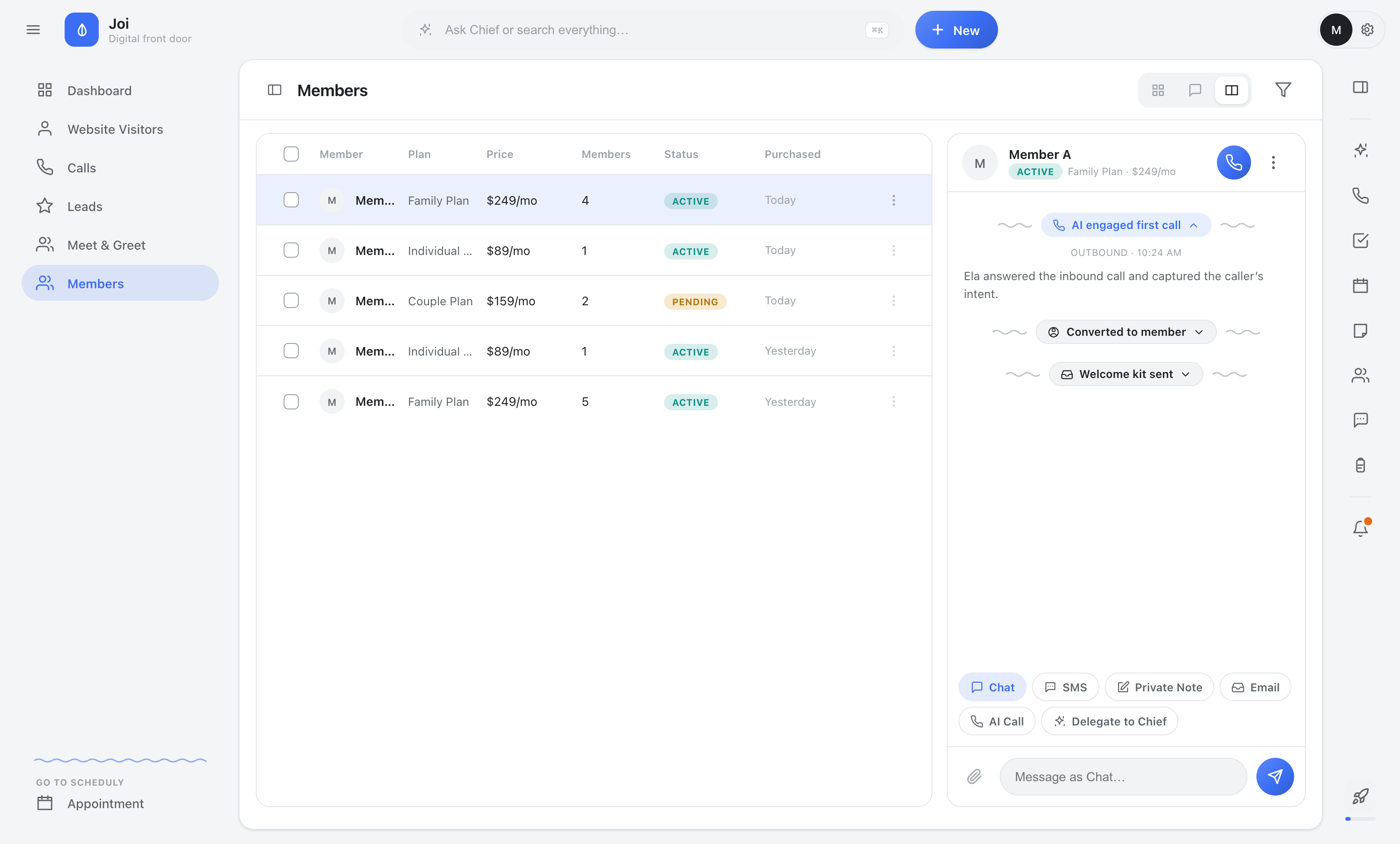Select all members header checkbox
This screenshot has height=844, width=1400.
click(x=291, y=154)
